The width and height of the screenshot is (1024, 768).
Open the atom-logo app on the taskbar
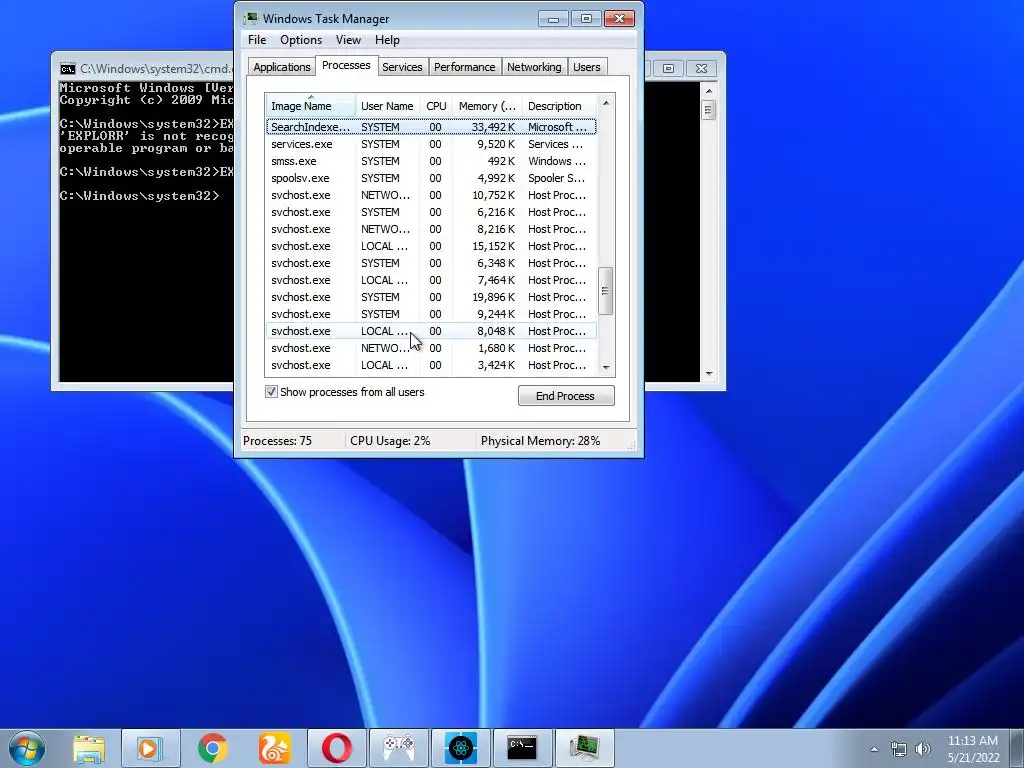(x=460, y=748)
